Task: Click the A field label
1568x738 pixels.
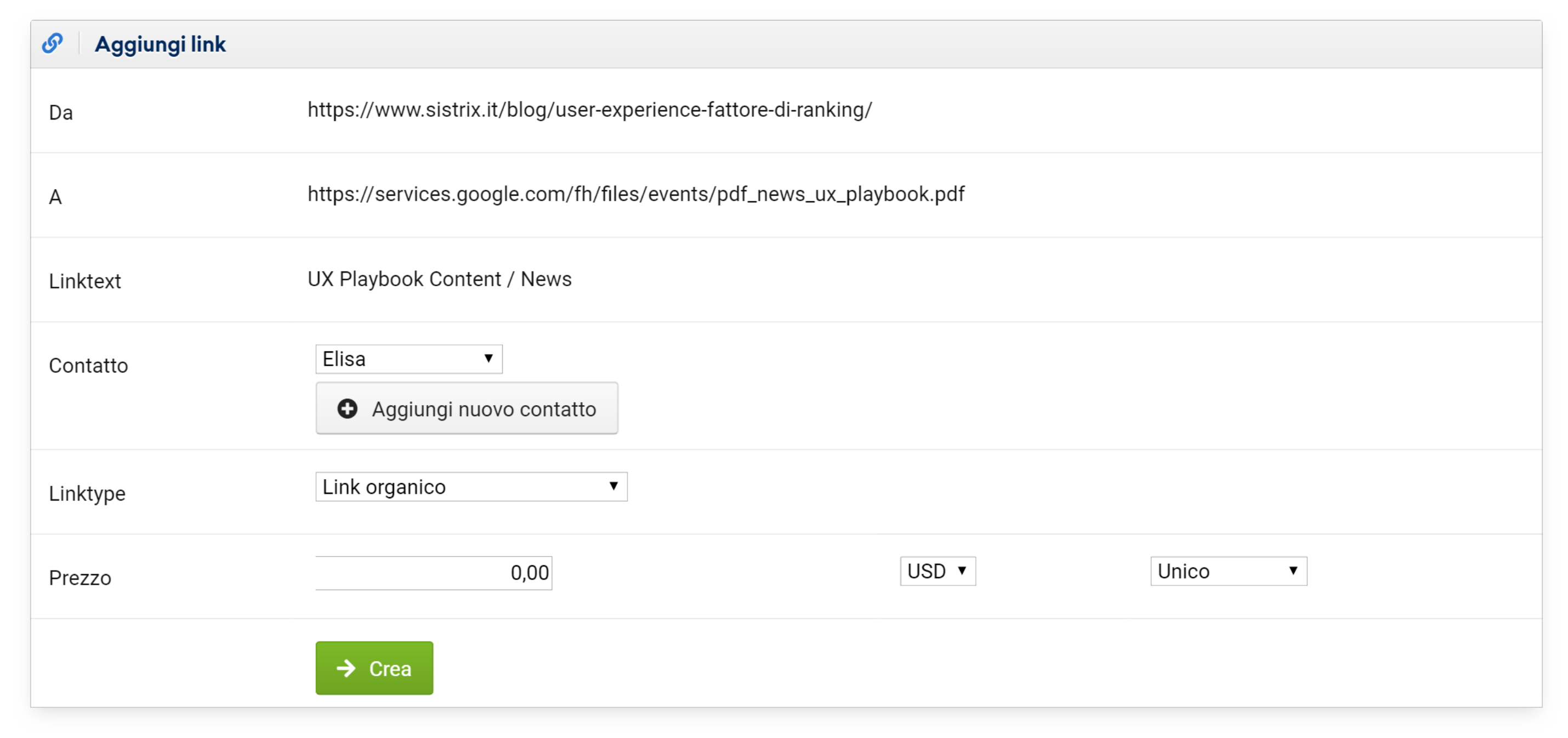Action: tap(55, 197)
